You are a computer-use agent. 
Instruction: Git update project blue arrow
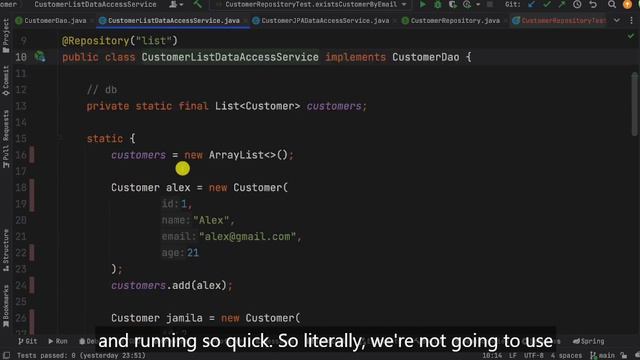click(x=531, y=4)
